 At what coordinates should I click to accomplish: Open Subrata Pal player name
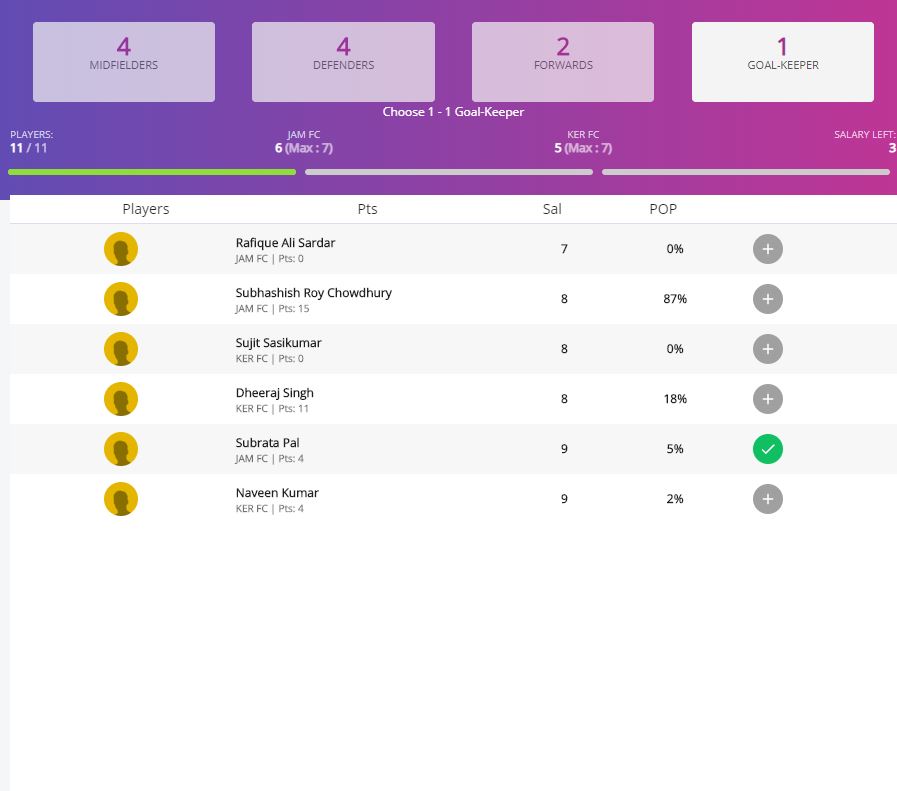click(267, 443)
